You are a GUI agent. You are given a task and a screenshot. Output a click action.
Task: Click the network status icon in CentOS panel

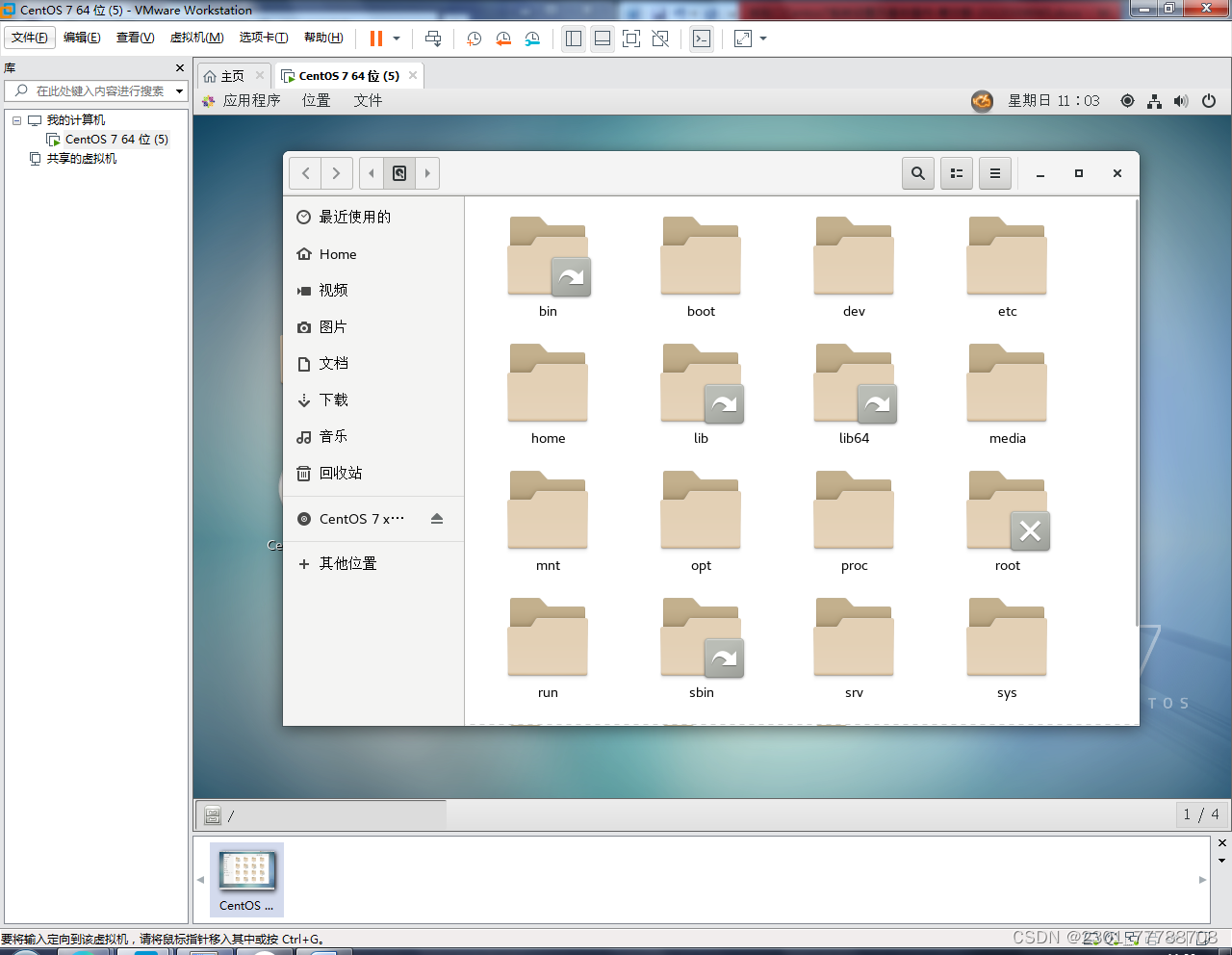click(x=1154, y=100)
